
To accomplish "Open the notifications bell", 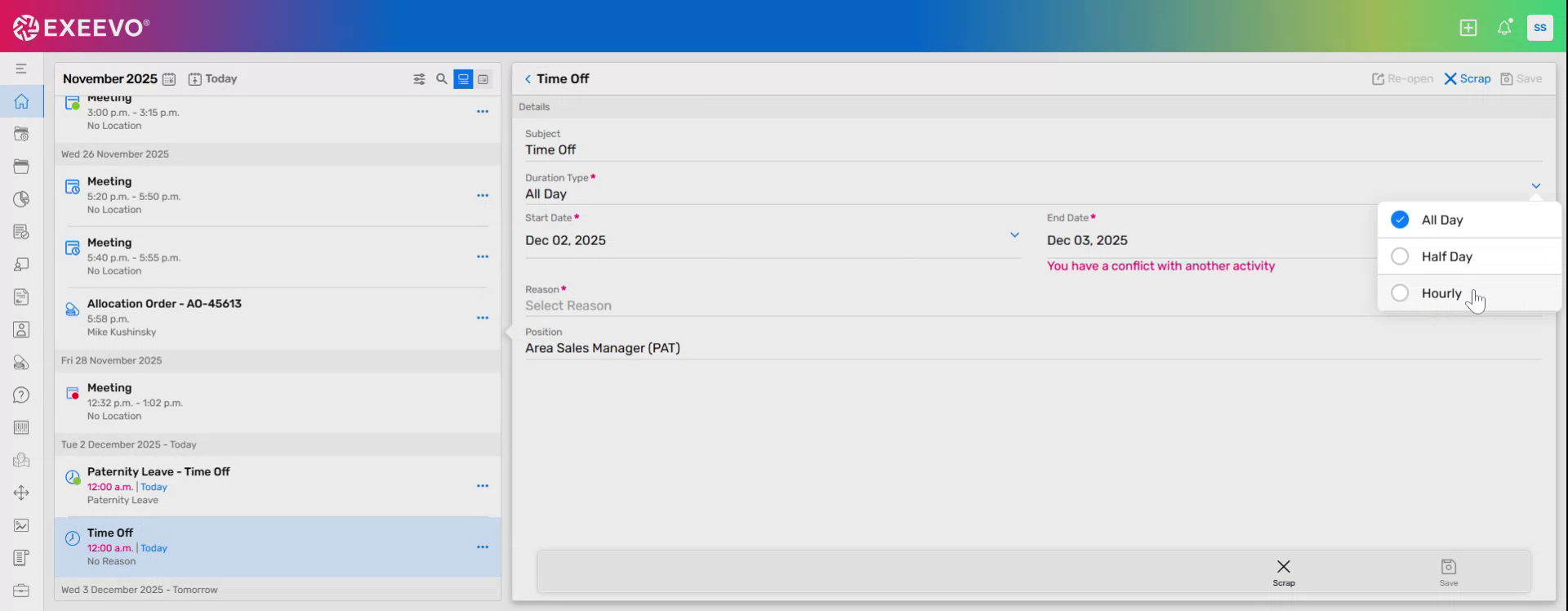I will pos(1504,28).
